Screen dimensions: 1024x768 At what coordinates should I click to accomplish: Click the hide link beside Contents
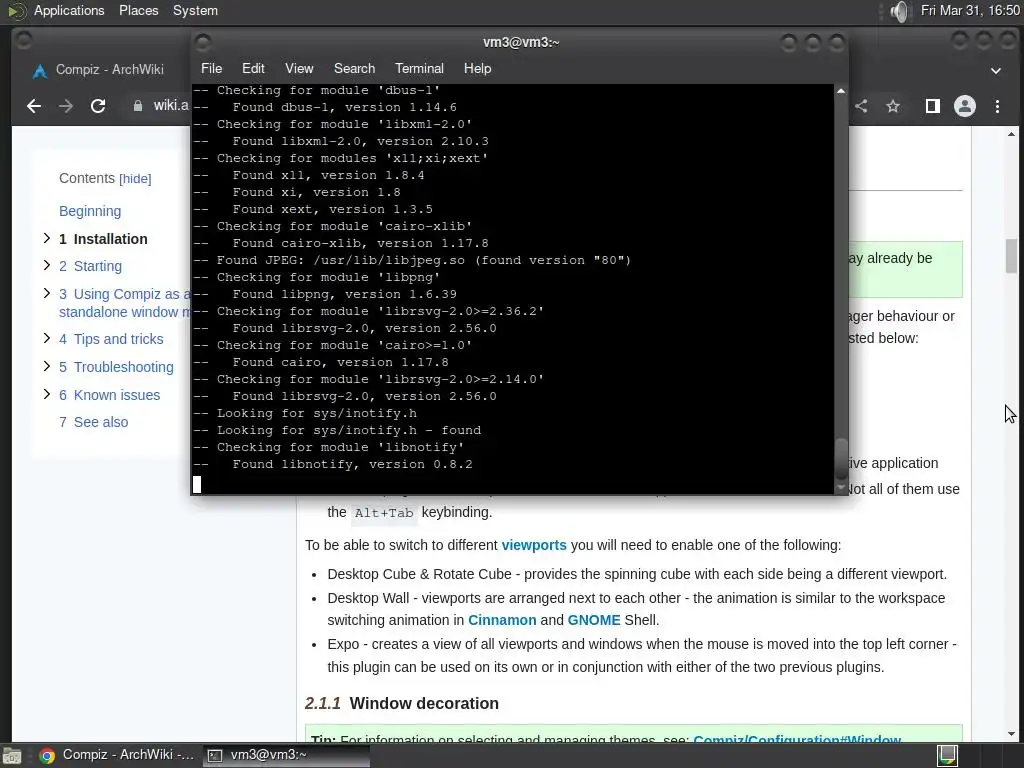pyautogui.click(x=135, y=179)
